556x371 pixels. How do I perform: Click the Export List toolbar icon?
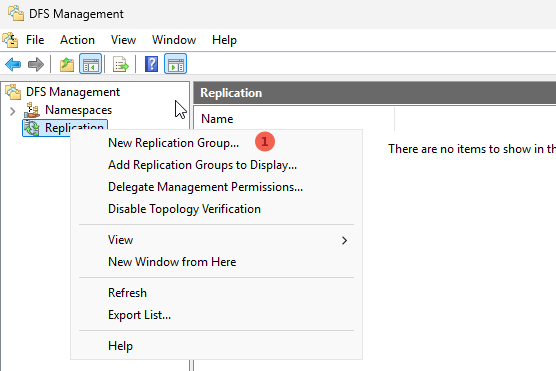point(121,64)
